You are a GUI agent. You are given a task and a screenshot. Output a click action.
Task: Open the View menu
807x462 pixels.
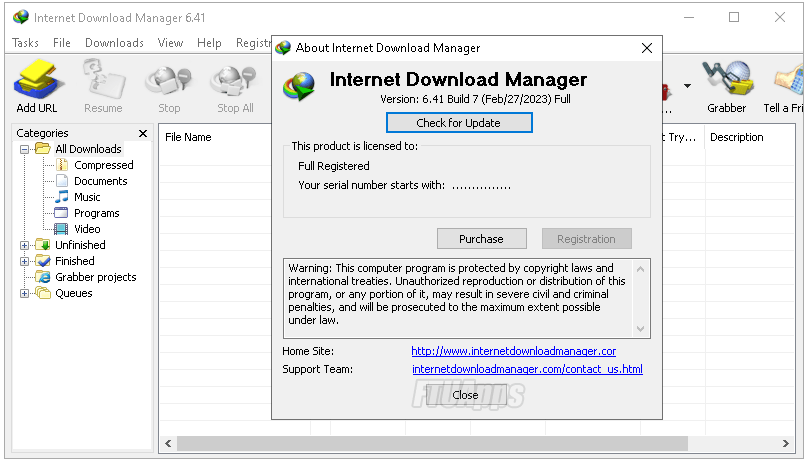coord(170,43)
